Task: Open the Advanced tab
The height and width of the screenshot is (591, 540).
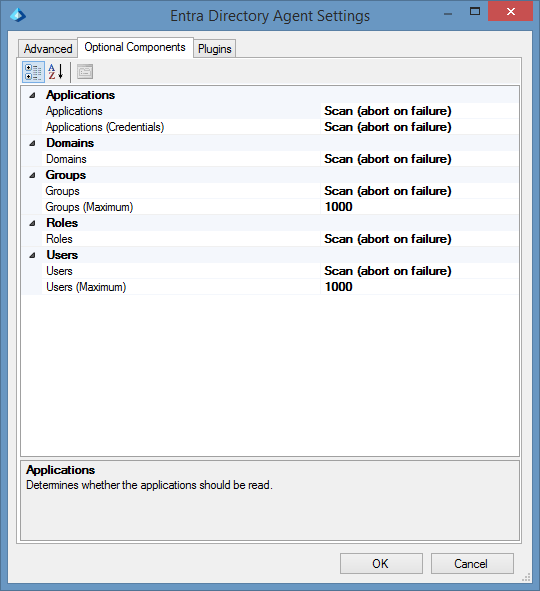Action: click(x=48, y=49)
